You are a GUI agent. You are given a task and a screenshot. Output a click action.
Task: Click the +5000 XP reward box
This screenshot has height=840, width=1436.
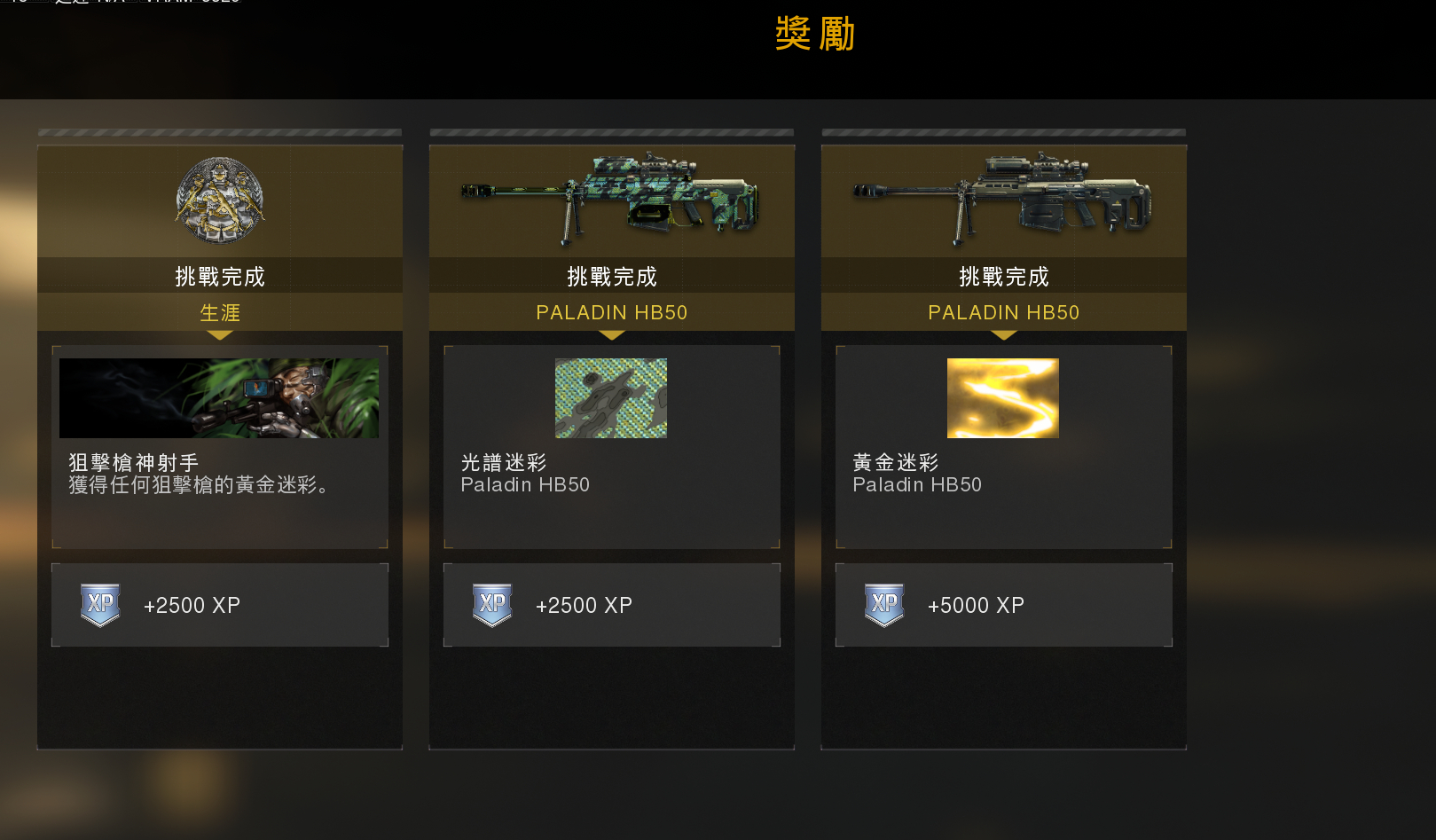pyautogui.click(x=1004, y=605)
